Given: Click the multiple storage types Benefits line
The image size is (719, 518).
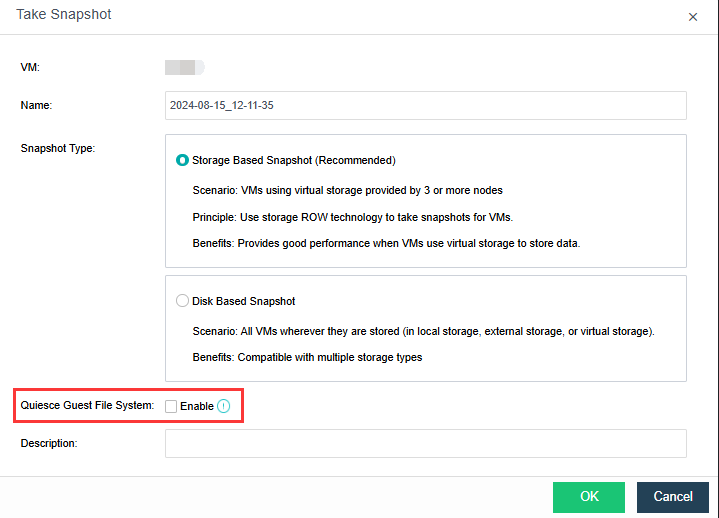Looking at the screenshot, I should [x=307, y=357].
